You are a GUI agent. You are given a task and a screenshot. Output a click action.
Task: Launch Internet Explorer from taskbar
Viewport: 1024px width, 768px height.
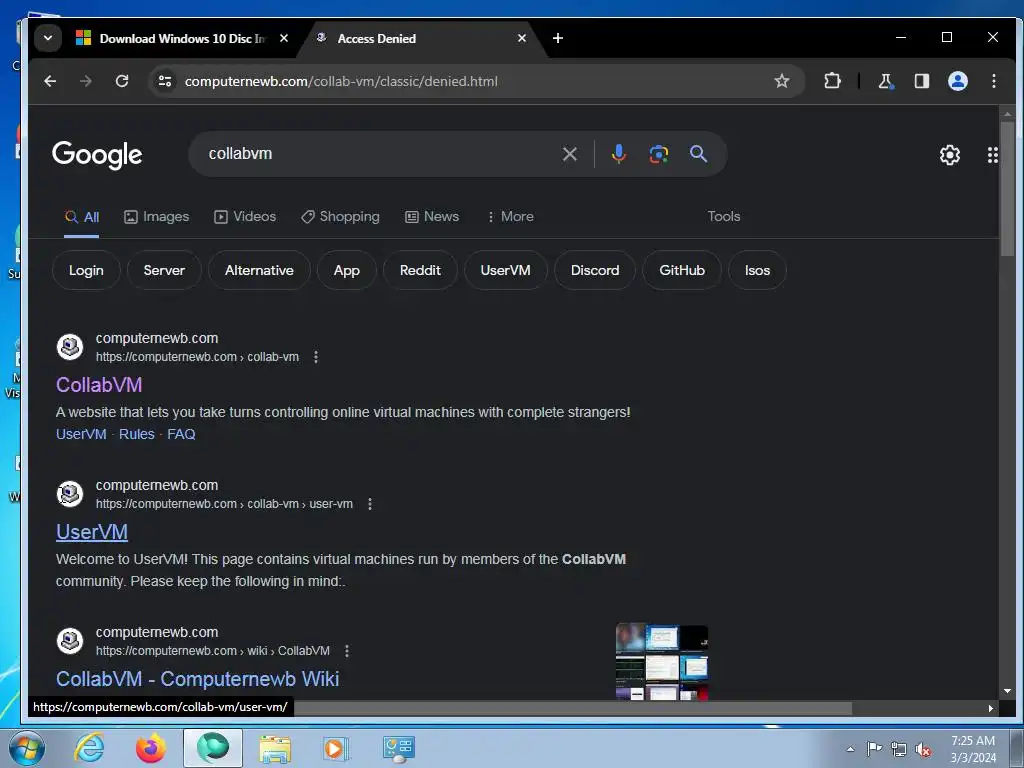pos(89,748)
